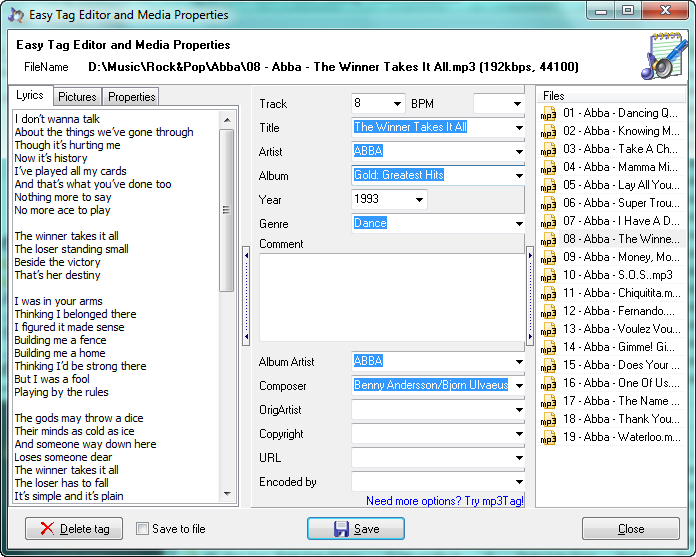The height and width of the screenshot is (557, 696).
Task: Expand the URL dropdown arrow
Action: 519,458
